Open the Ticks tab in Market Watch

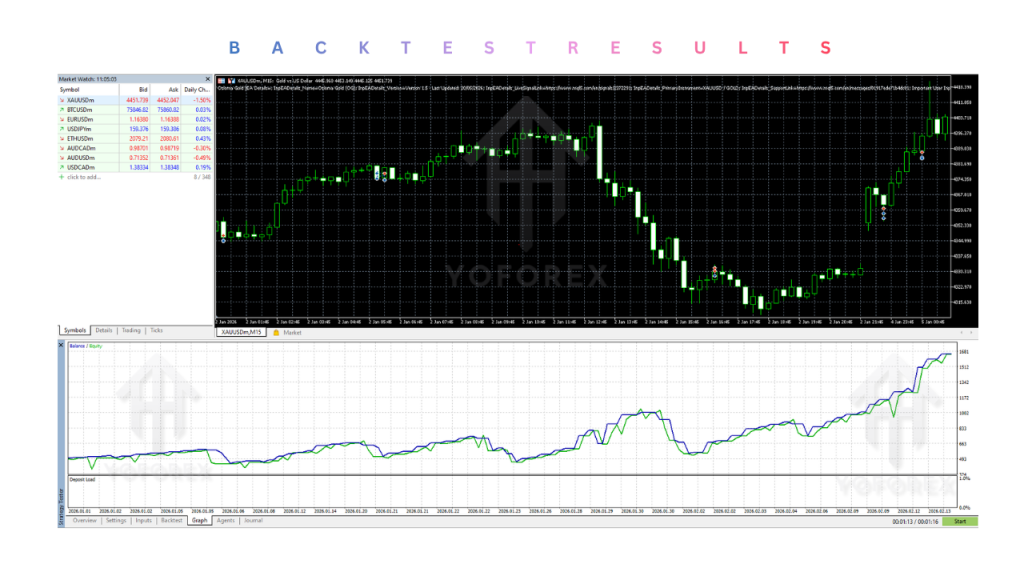pos(157,330)
